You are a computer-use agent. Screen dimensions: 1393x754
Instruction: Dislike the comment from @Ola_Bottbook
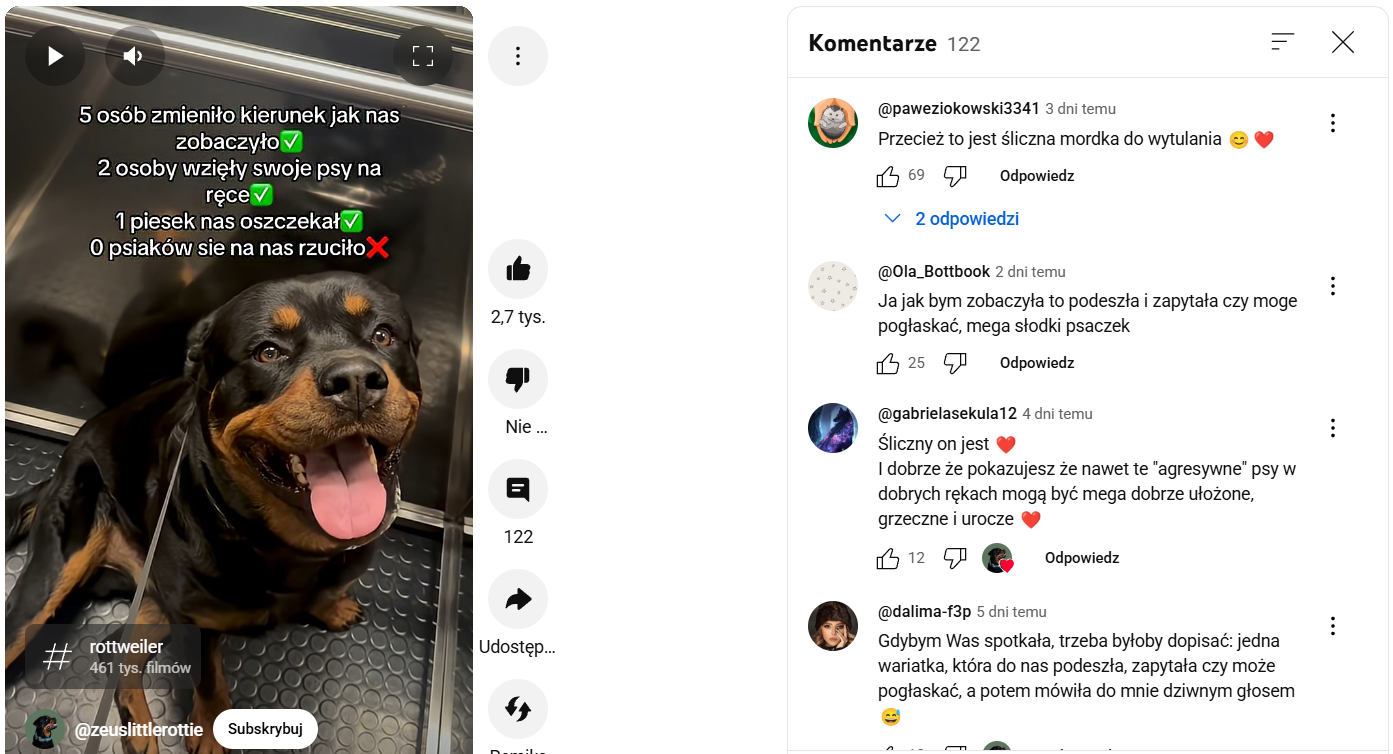[x=955, y=363]
